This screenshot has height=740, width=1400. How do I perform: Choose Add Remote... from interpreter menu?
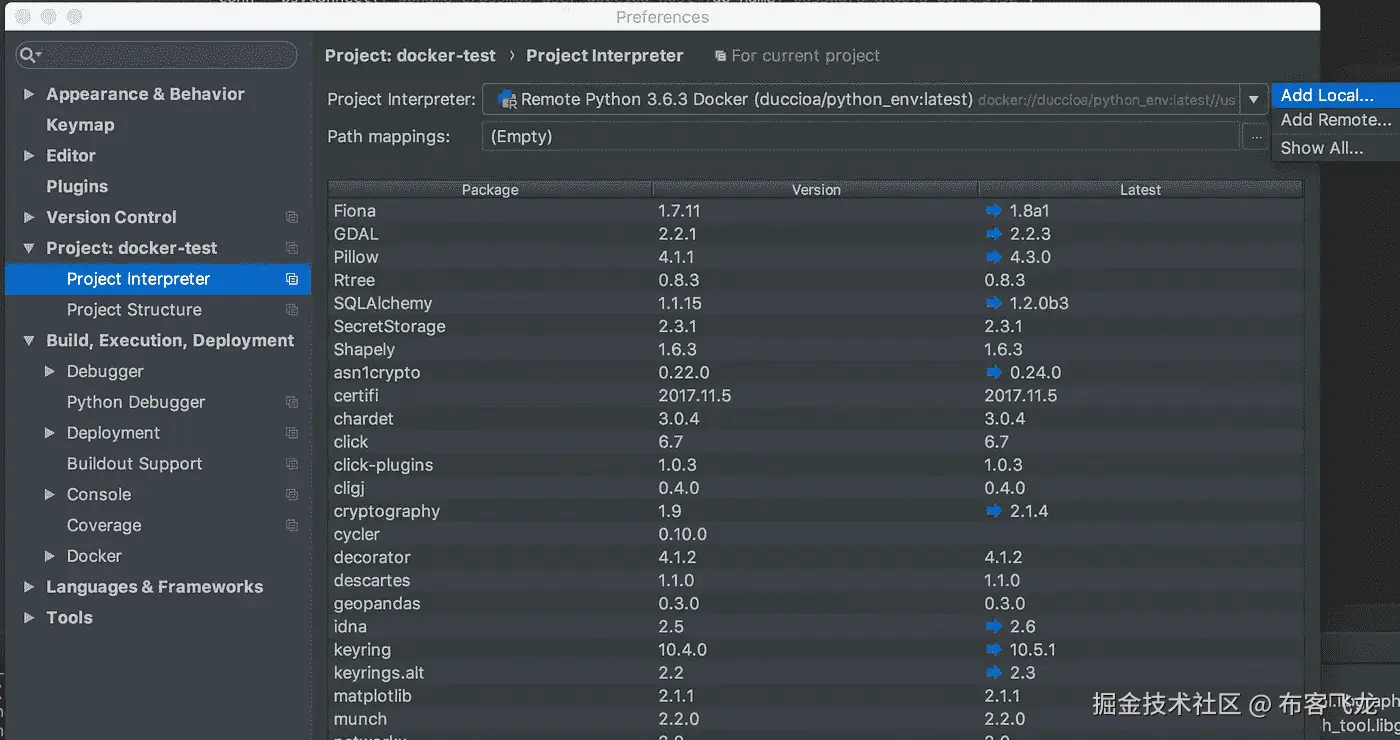(1335, 120)
